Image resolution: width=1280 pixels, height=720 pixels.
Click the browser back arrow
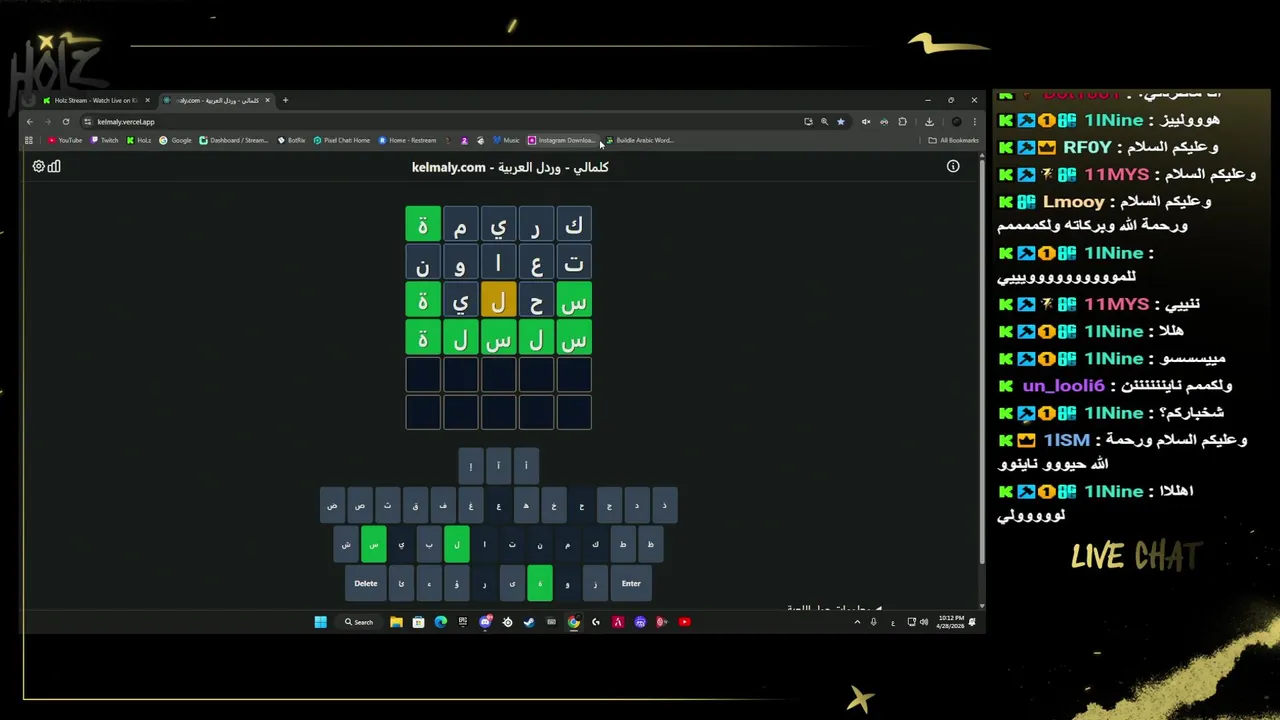click(x=30, y=122)
